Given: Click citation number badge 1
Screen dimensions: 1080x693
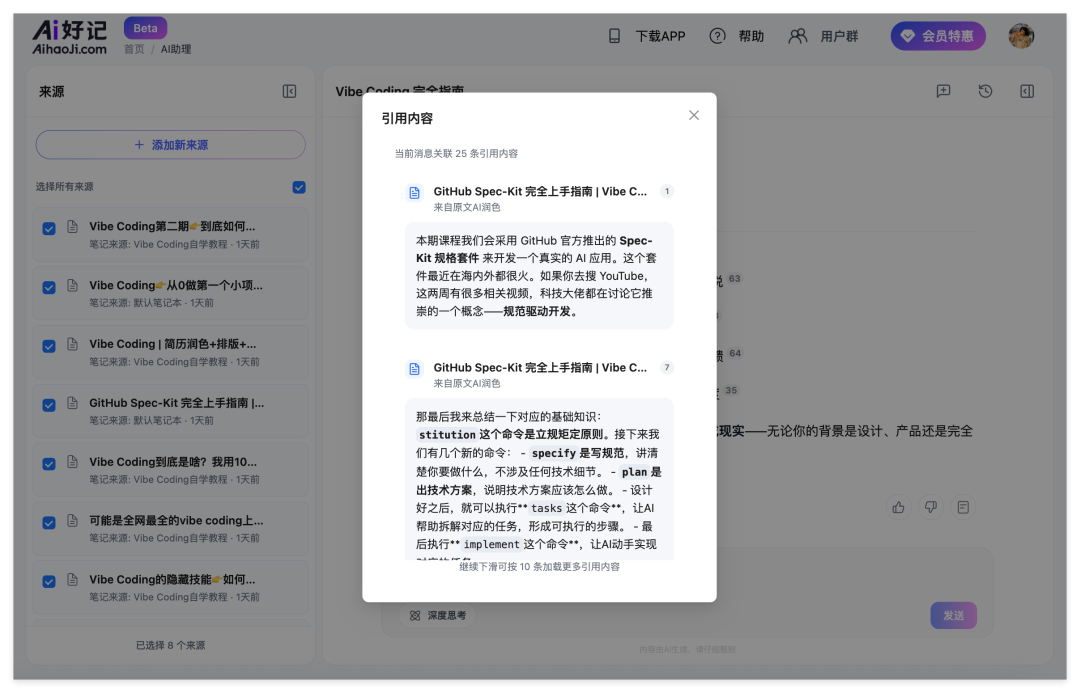Looking at the screenshot, I should 667,192.
